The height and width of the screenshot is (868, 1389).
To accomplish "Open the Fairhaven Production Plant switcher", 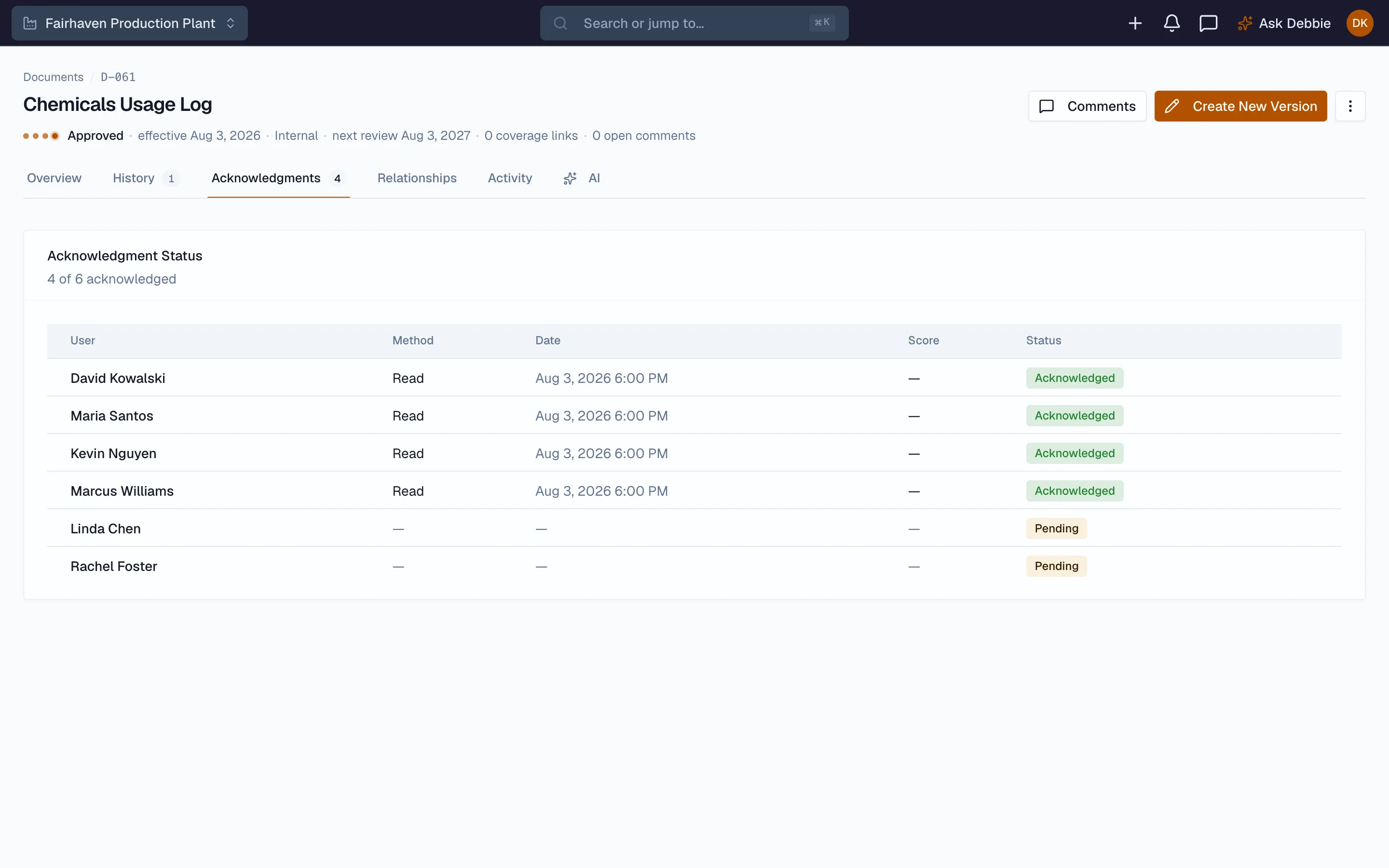I will pyautogui.click(x=129, y=23).
